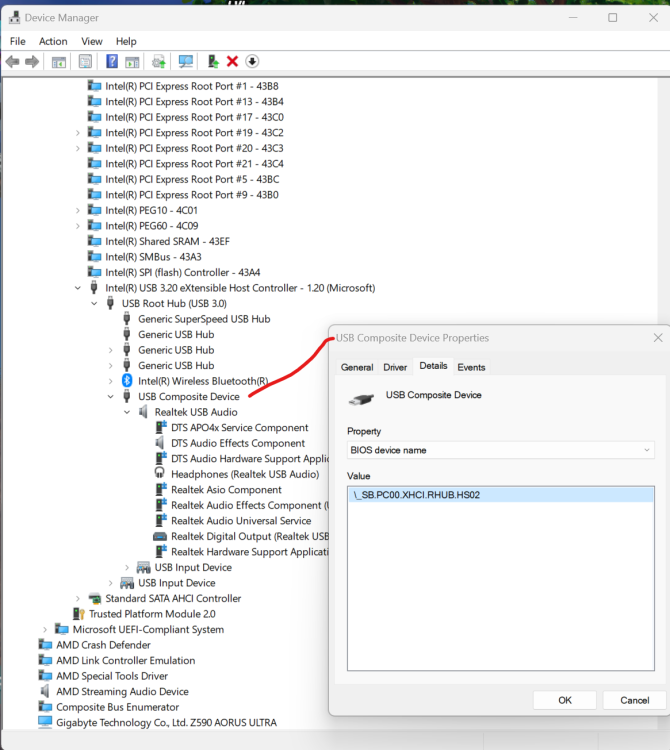The height and width of the screenshot is (750, 670).
Task: Select the Details tab
Action: [433, 366]
